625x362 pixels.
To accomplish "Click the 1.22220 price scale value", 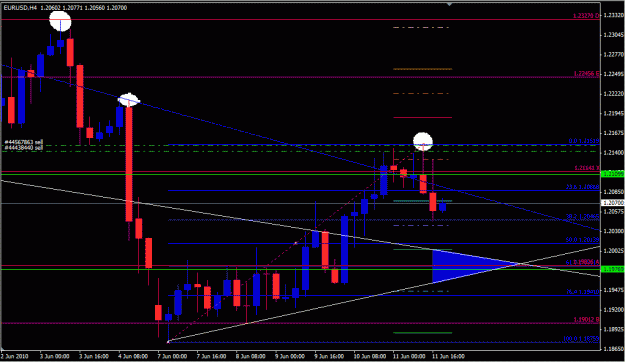I will [613, 94].
